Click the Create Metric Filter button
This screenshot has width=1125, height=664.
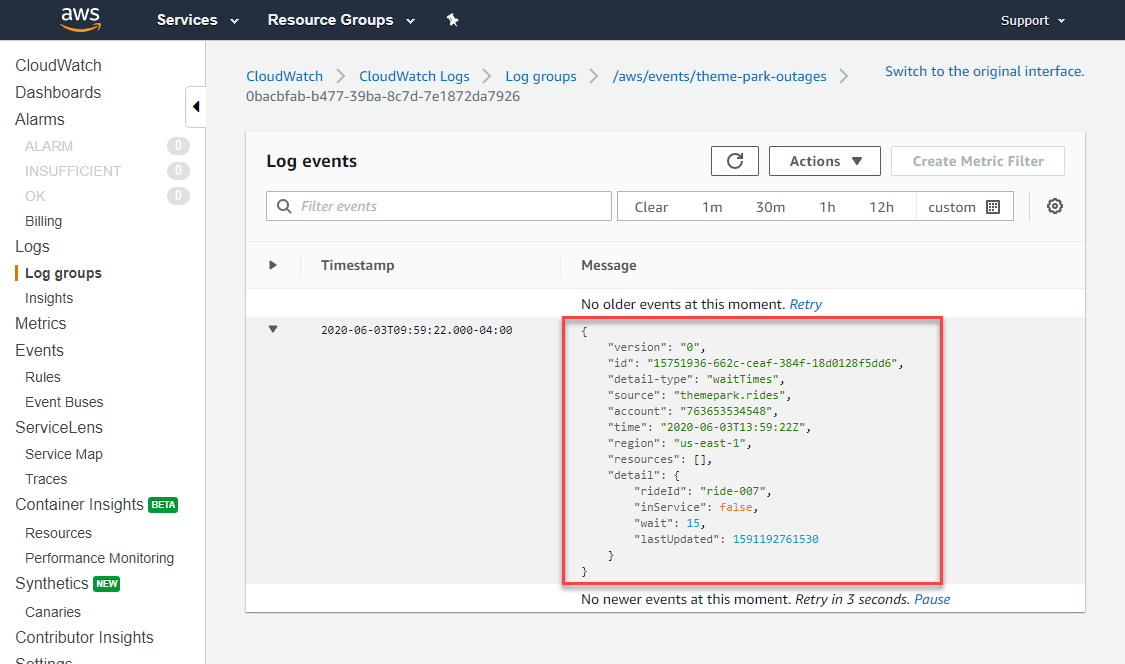point(977,161)
